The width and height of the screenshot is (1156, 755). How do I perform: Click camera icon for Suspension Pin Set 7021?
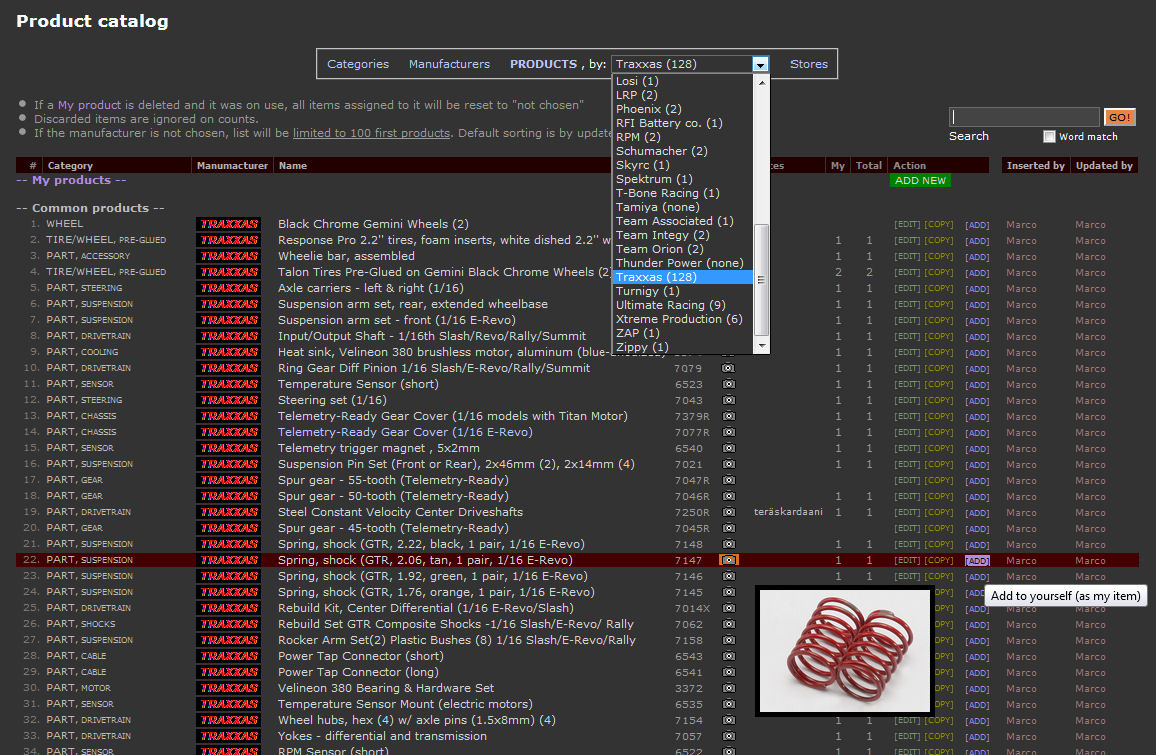pyautogui.click(x=728, y=464)
